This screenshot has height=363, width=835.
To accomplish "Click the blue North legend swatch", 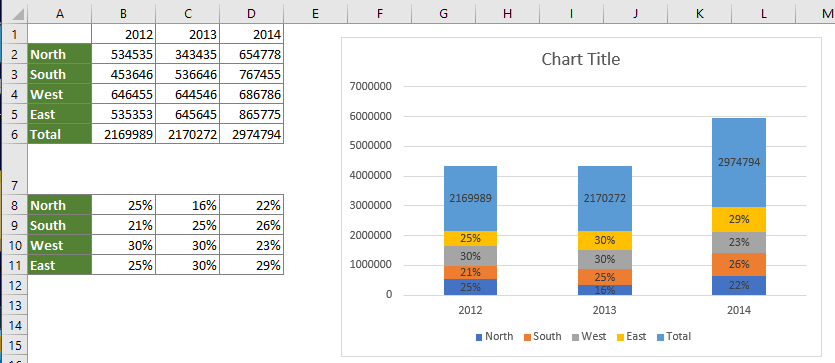I will point(478,337).
